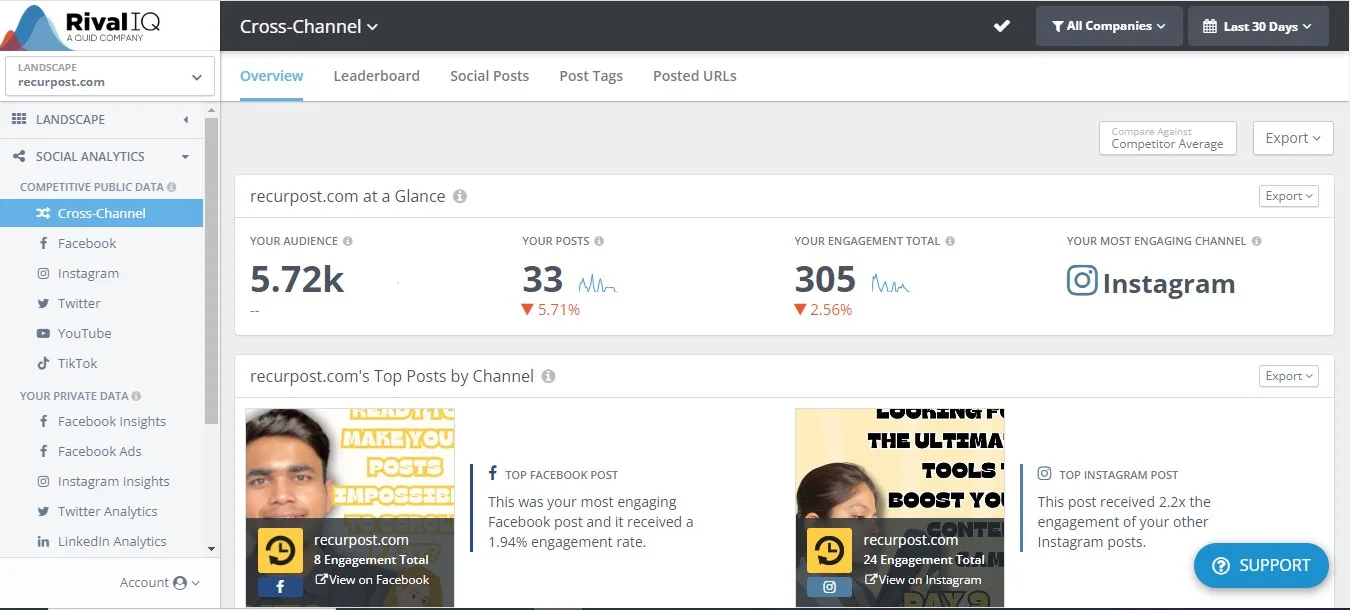Click info icon beside recurpost.com at a Glance

pyautogui.click(x=460, y=196)
